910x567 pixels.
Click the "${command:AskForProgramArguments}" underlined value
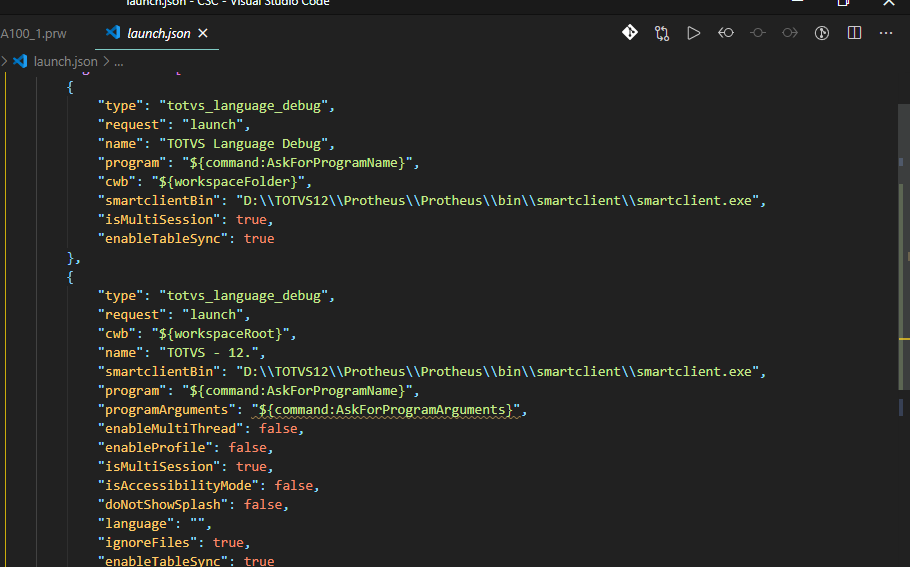click(385, 410)
